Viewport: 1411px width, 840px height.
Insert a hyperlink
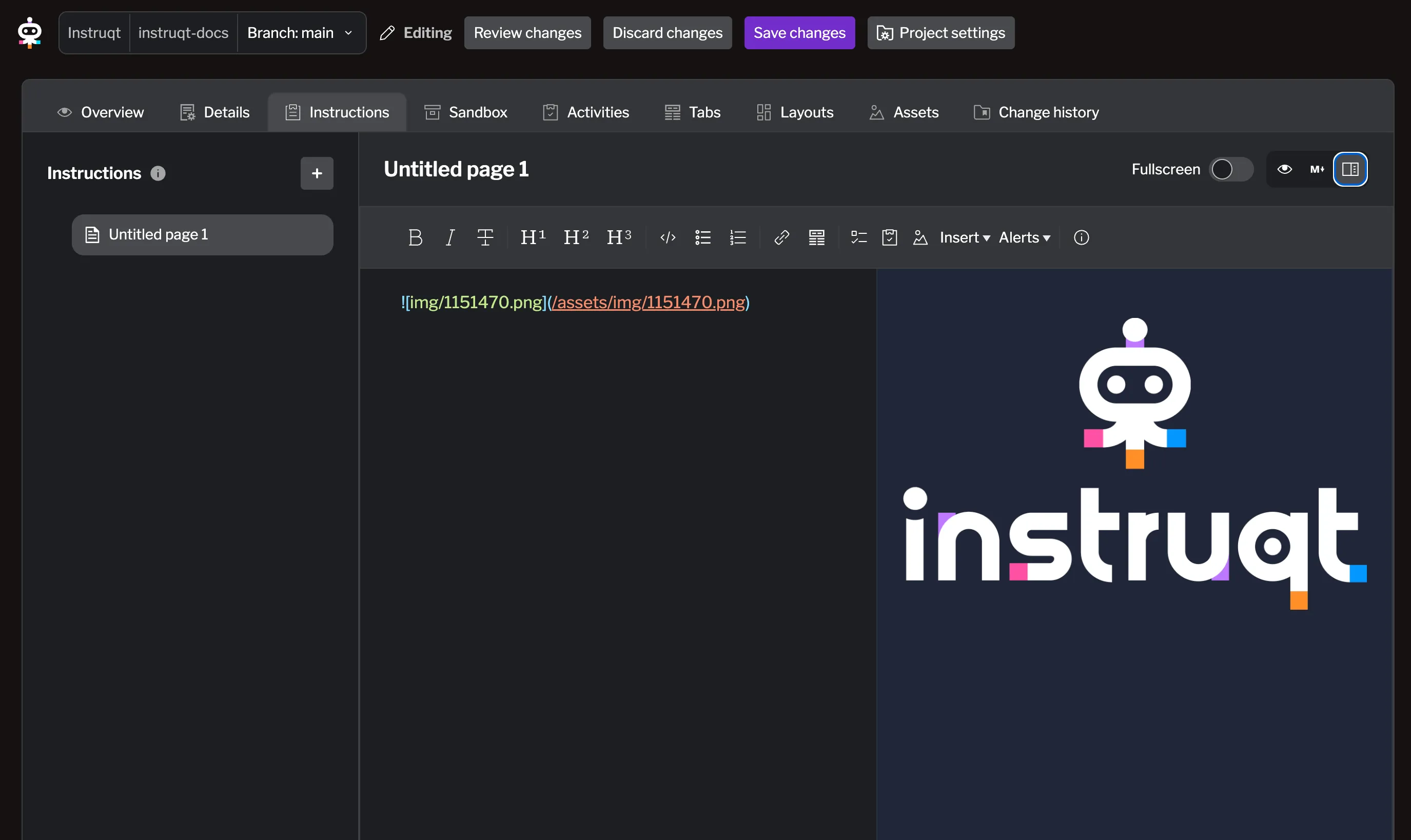[781, 237]
